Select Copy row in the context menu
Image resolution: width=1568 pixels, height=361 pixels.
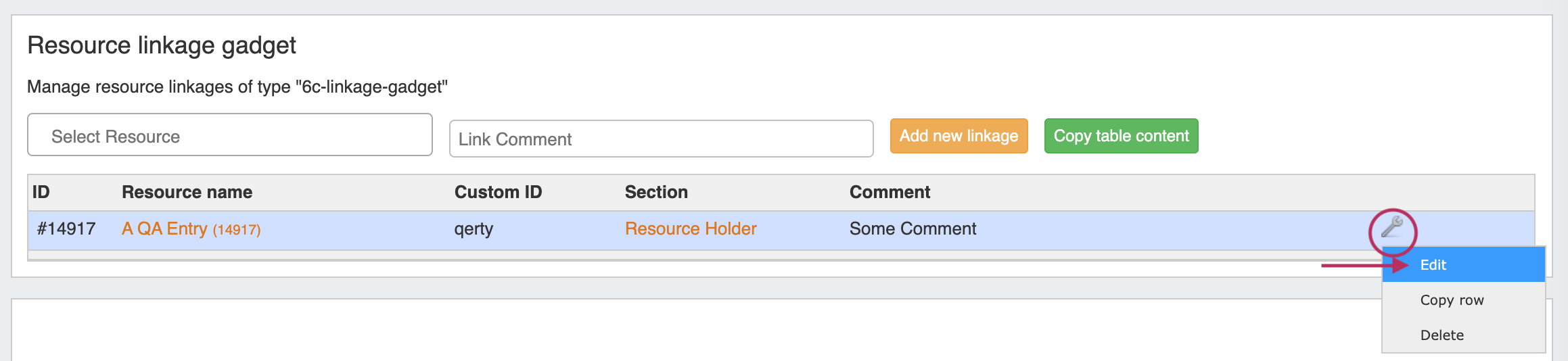click(x=1452, y=300)
